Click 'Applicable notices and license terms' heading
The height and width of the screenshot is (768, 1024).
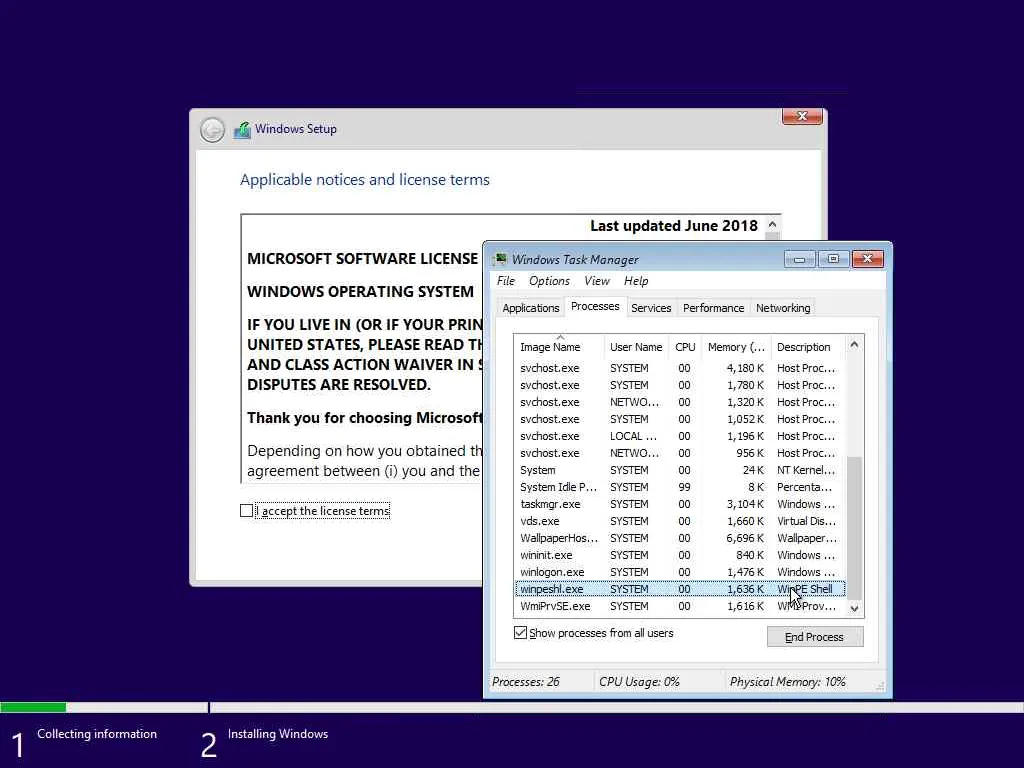(364, 180)
